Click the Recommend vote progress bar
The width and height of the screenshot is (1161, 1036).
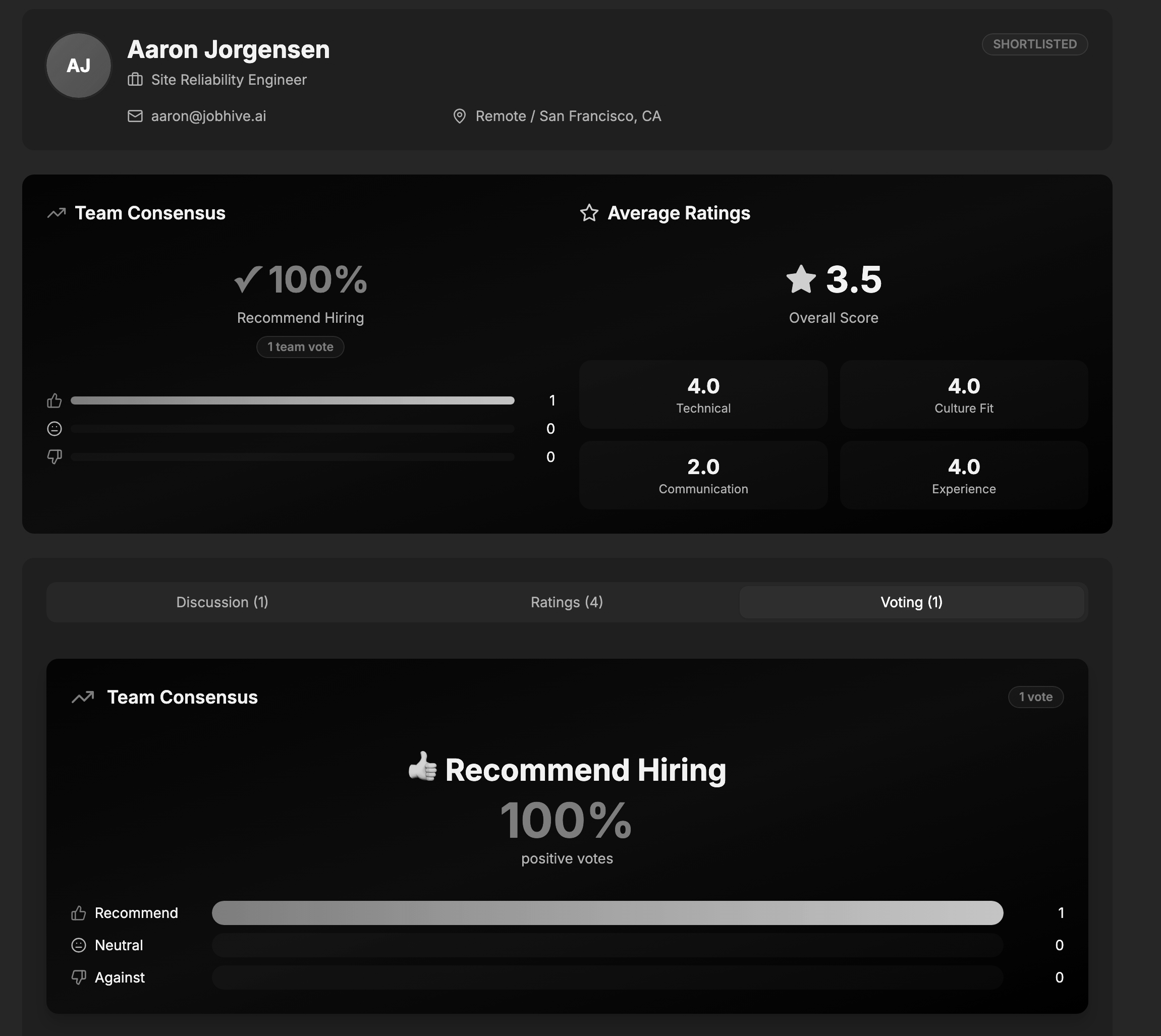607,913
